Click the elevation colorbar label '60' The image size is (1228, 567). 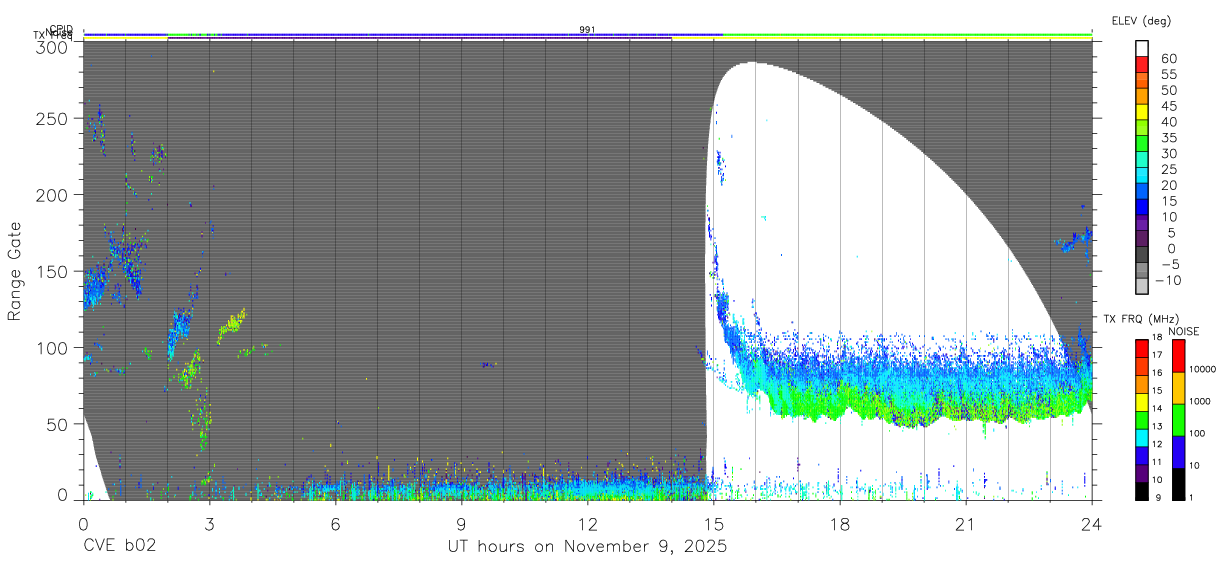(x=1168, y=59)
